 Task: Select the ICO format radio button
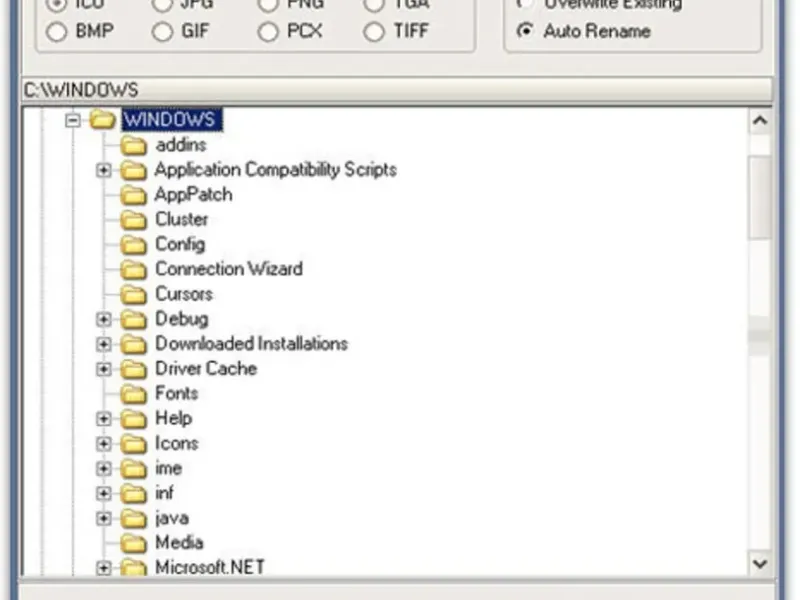57,5
